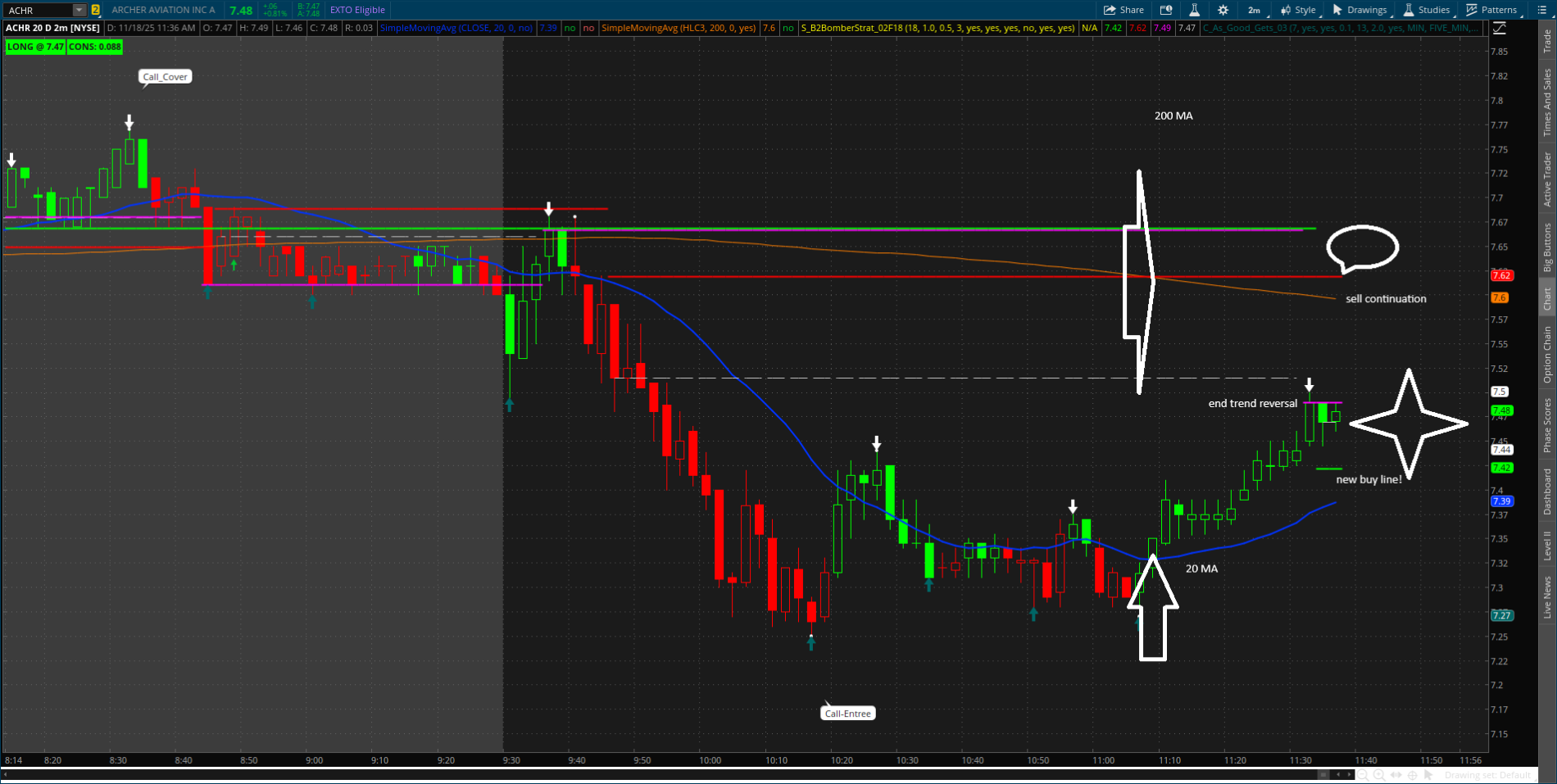Open the Drawings menu

pos(1360,10)
